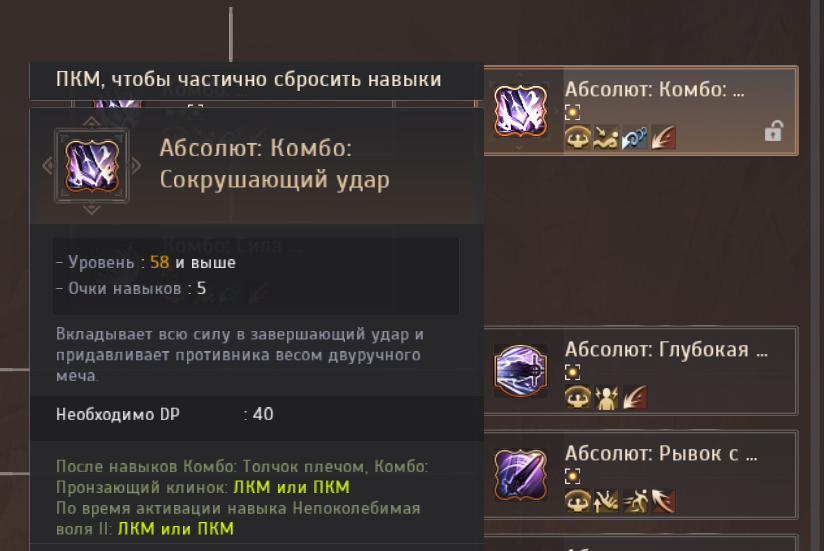Click the running figure icon in Абсолют: Рывок row
824x551 pixels.
pos(634,502)
